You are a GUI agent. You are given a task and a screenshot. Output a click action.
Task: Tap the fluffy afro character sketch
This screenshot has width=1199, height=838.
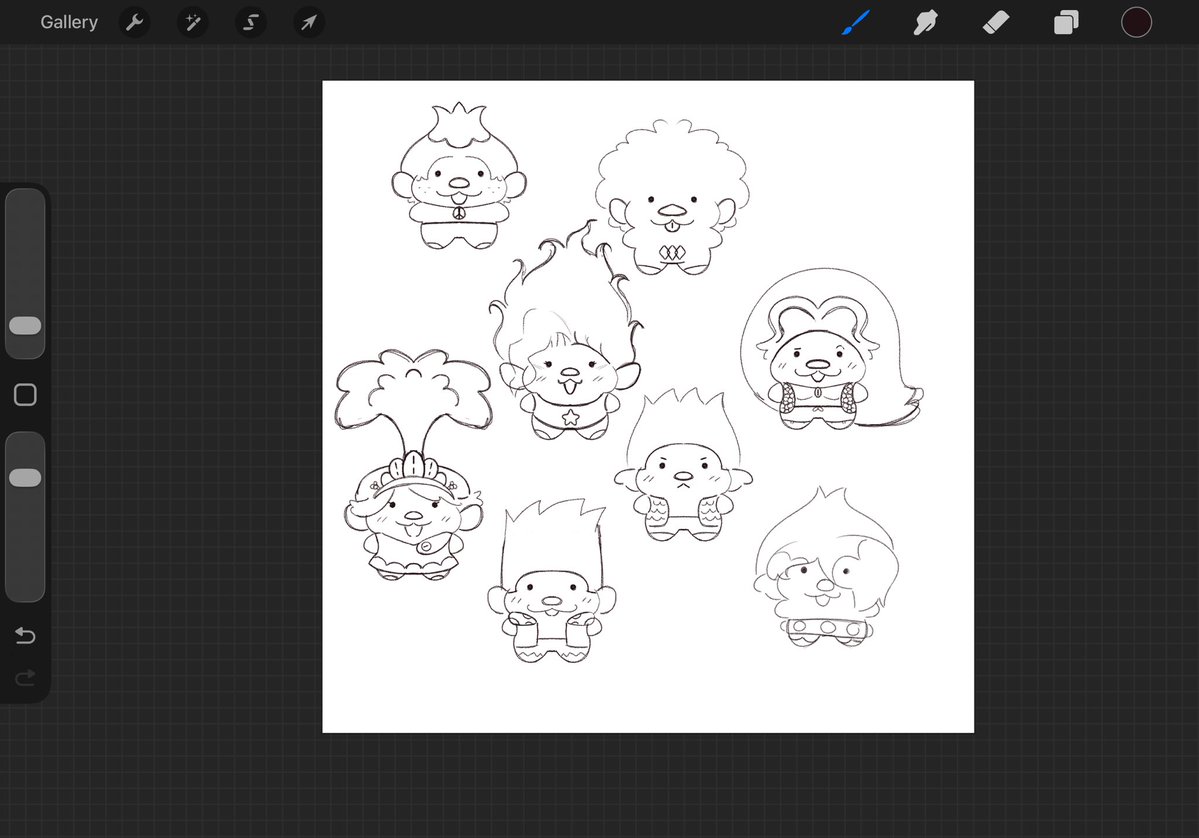(672, 197)
